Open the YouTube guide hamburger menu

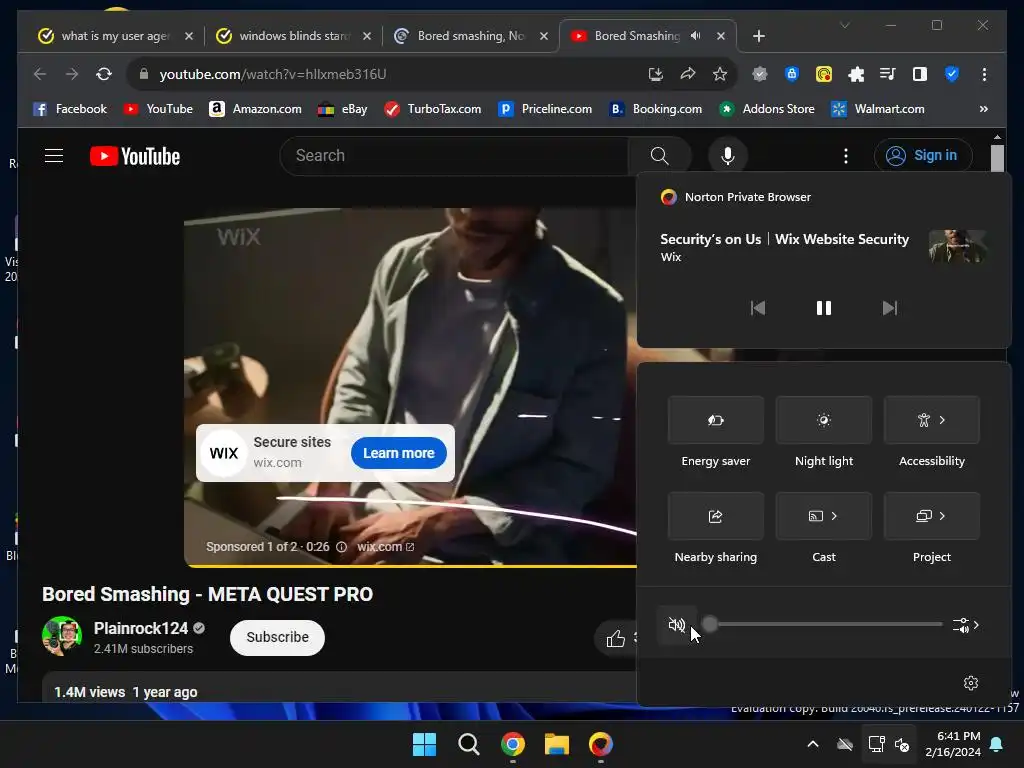(54, 156)
